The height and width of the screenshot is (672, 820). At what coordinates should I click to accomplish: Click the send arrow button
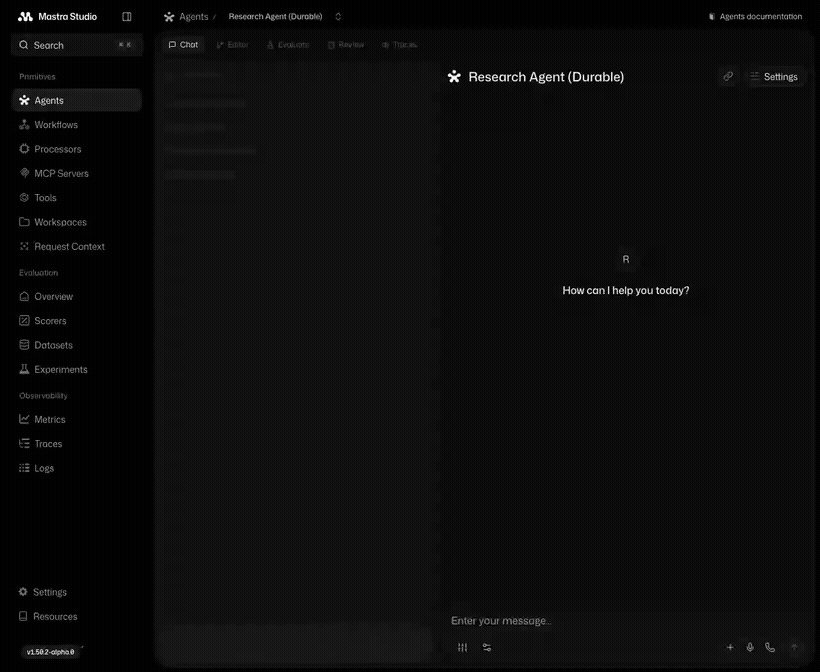pyautogui.click(x=794, y=647)
